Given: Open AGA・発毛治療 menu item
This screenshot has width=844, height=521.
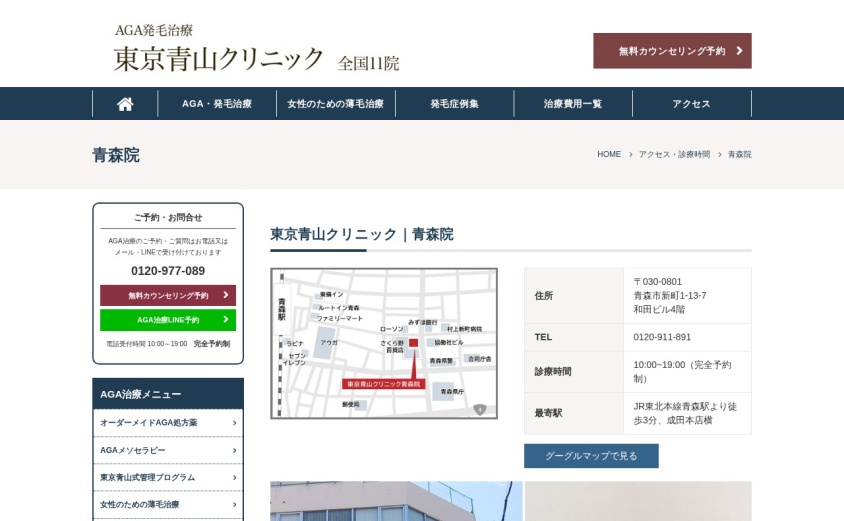Looking at the screenshot, I should tap(217, 104).
